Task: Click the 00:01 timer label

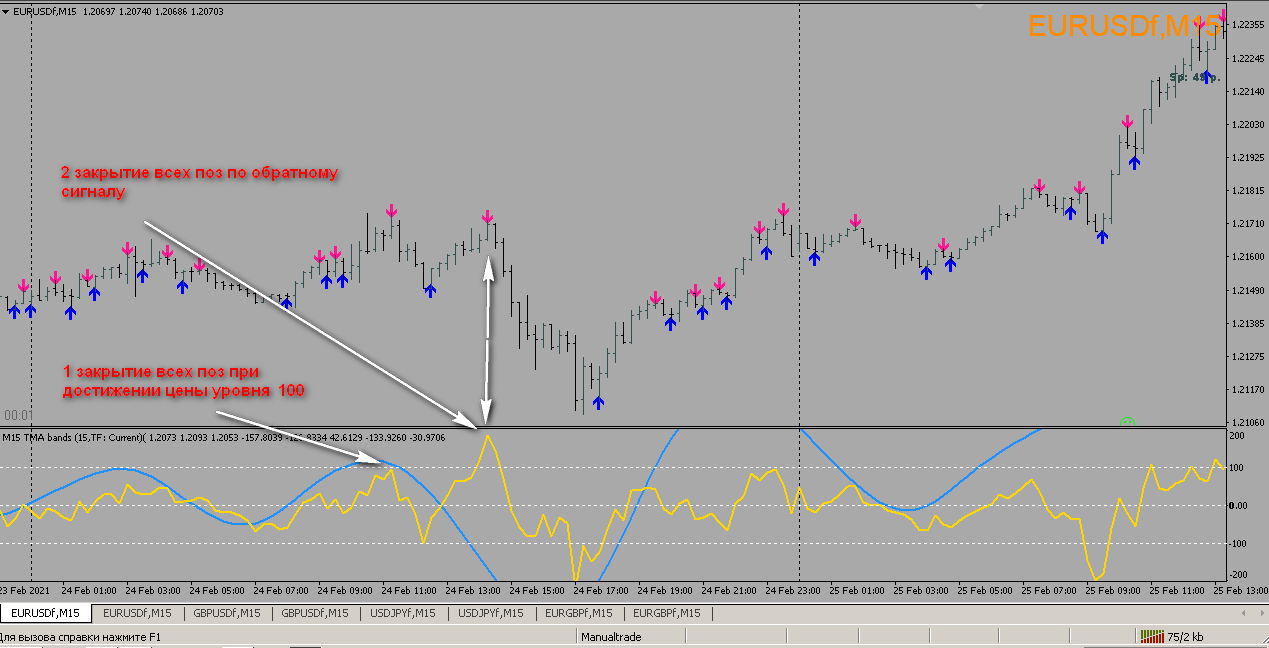Action: click(x=18, y=414)
